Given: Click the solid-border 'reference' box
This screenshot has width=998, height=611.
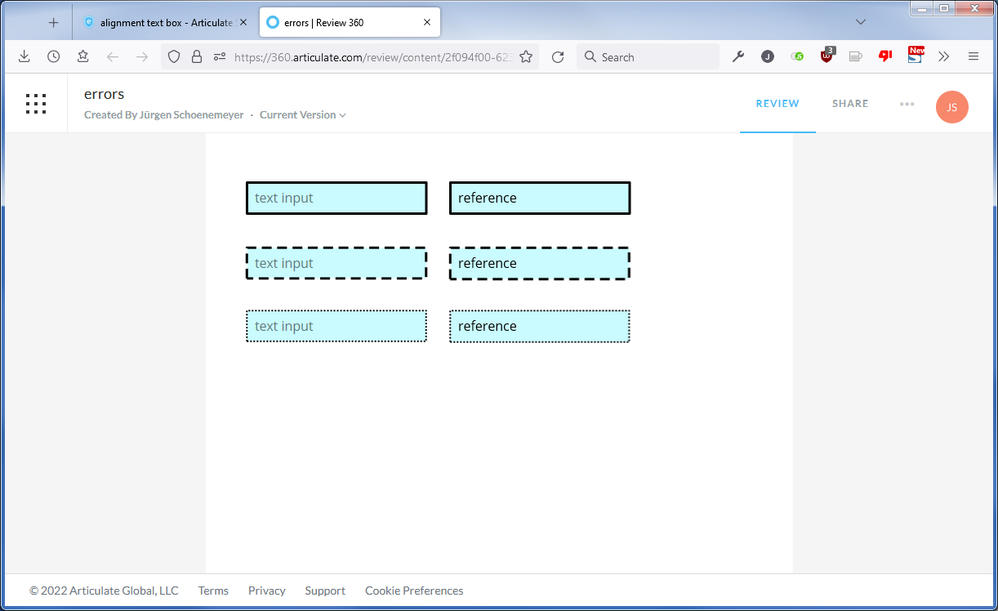Looking at the screenshot, I should coord(540,198).
